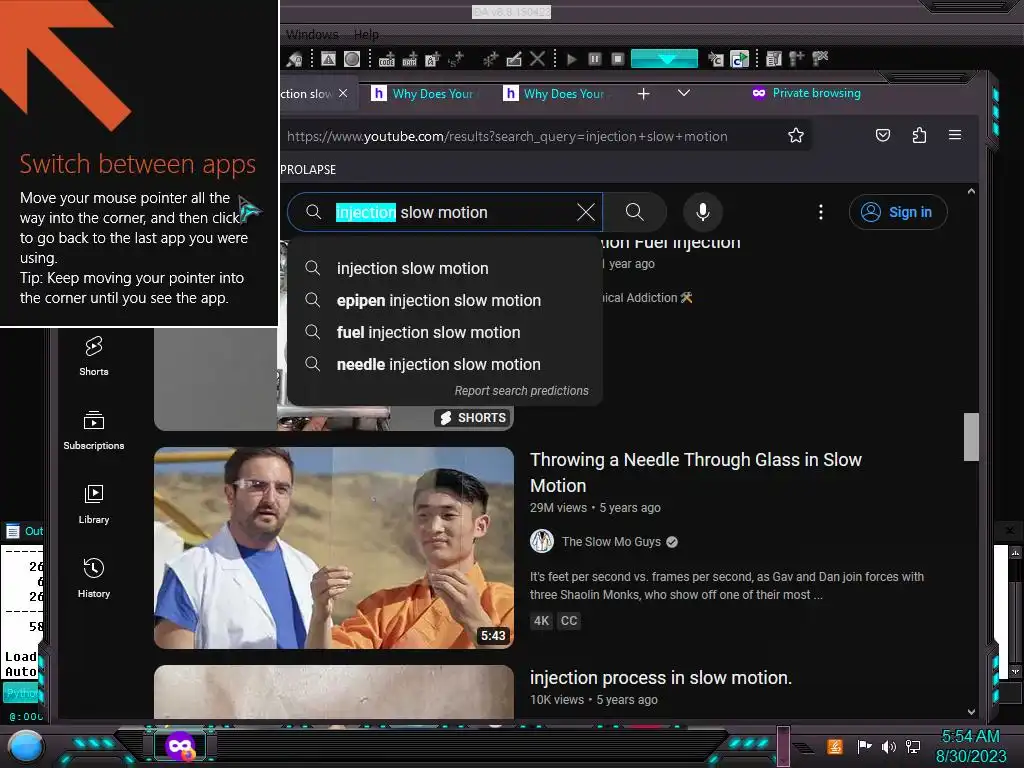Click the remove plug breakpoint icon
The width and height of the screenshot is (1024, 768).
[820, 59]
